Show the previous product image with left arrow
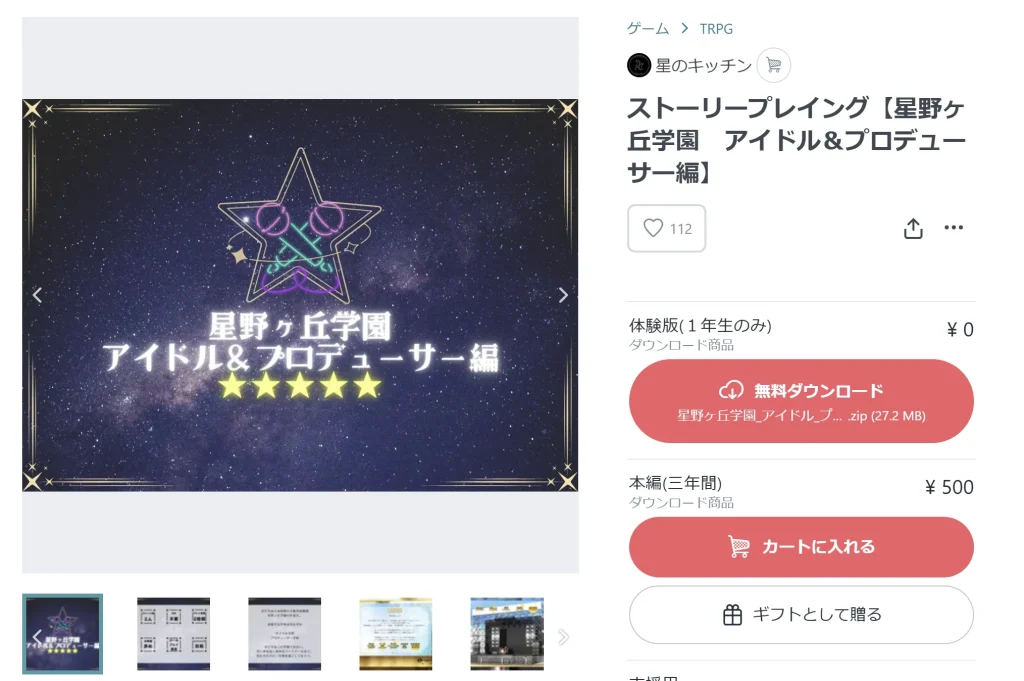This screenshot has height=681, width=1024. click(x=37, y=295)
